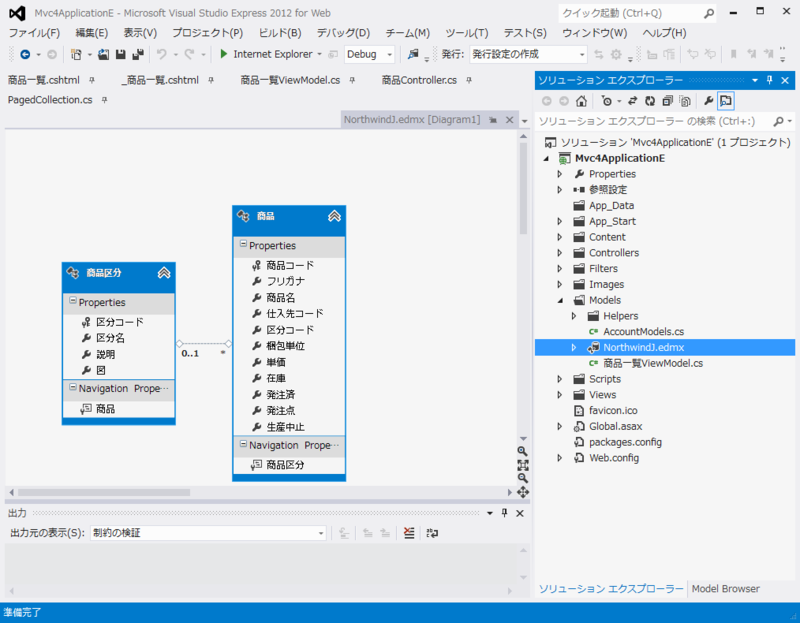
Task: Collapse the Models folder
Action: point(560,301)
